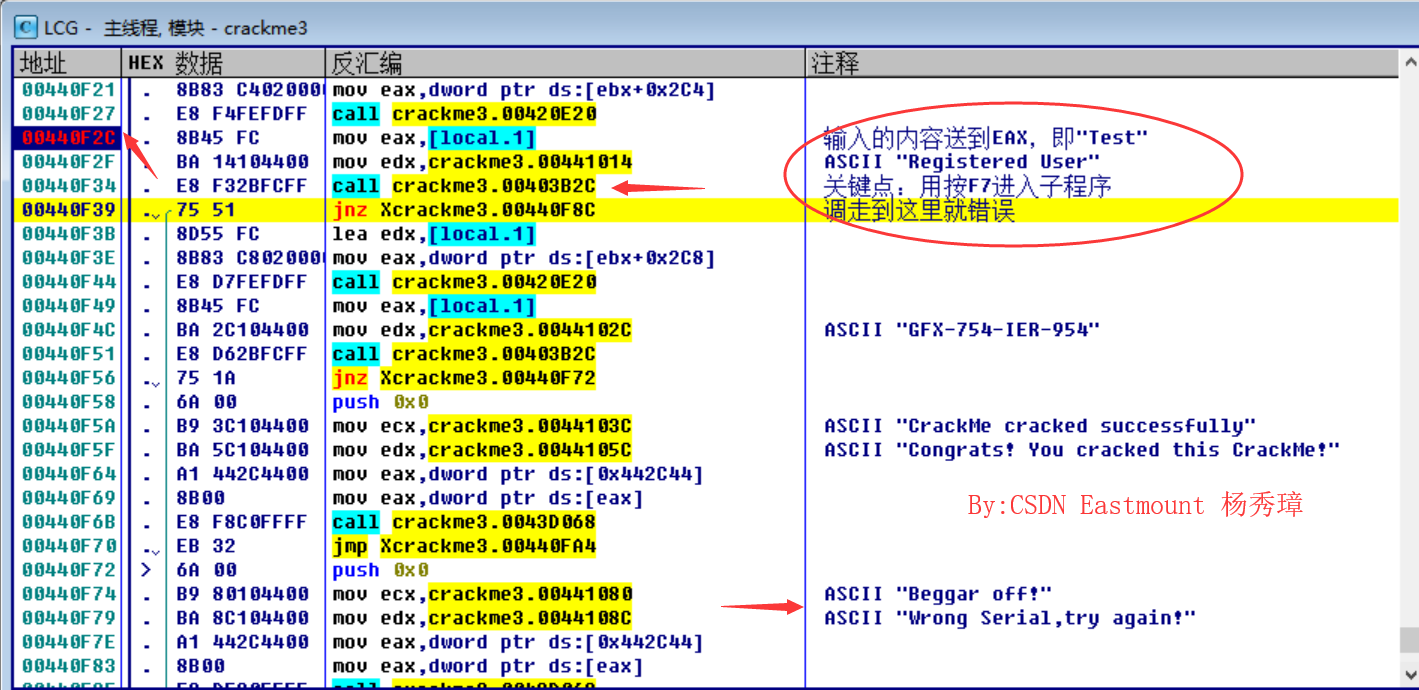The width and height of the screenshot is (1419, 690).
Task: Select the breakpoint address 00440F2C
Action: 69,138
